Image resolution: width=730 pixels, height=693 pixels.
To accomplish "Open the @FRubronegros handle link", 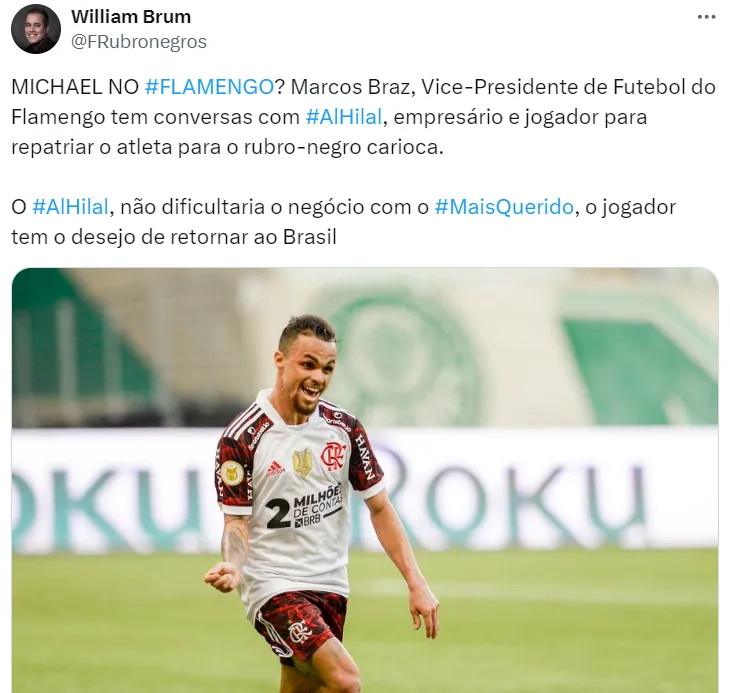I will (139, 42).
